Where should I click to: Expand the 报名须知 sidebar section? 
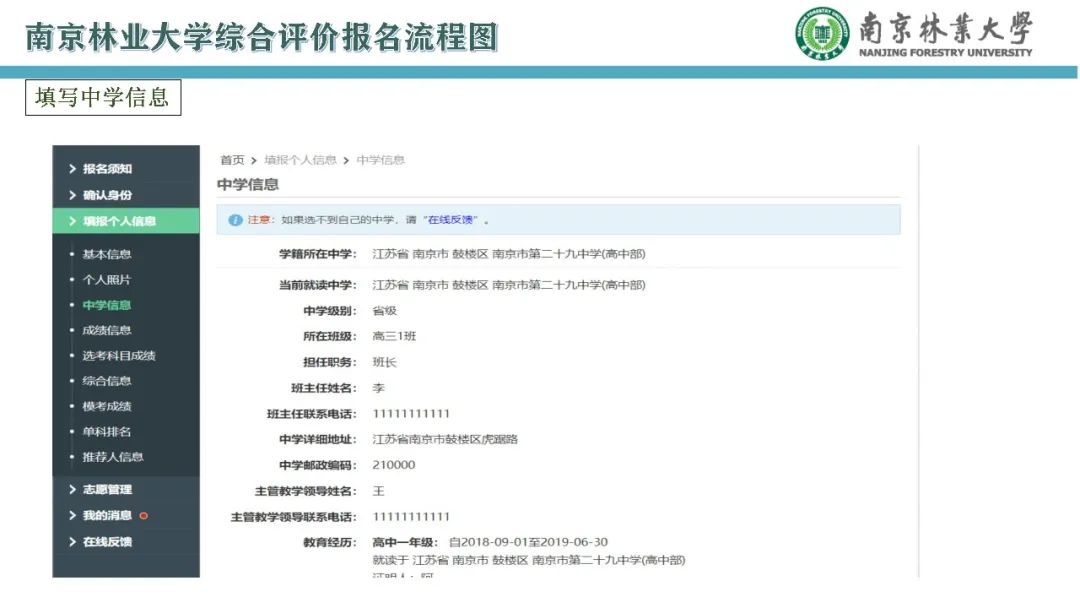(x=107, y=169)
